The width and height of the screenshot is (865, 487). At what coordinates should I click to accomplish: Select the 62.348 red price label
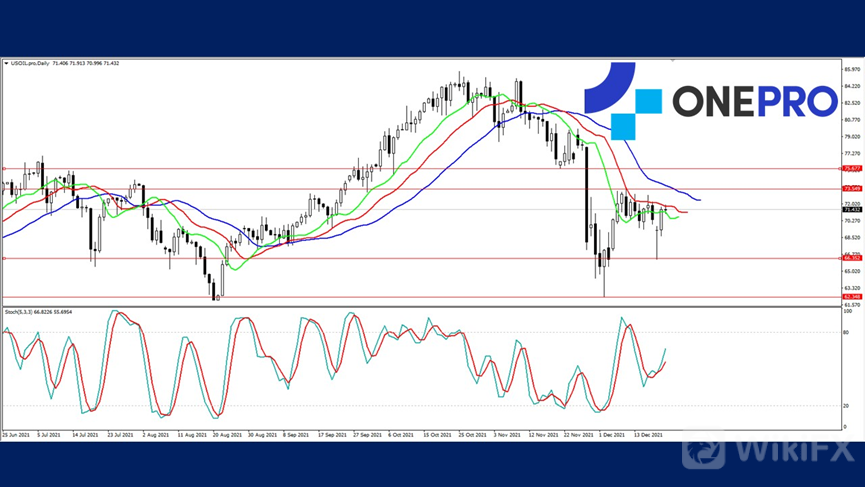pyautogui.click(x=853, y=296)
